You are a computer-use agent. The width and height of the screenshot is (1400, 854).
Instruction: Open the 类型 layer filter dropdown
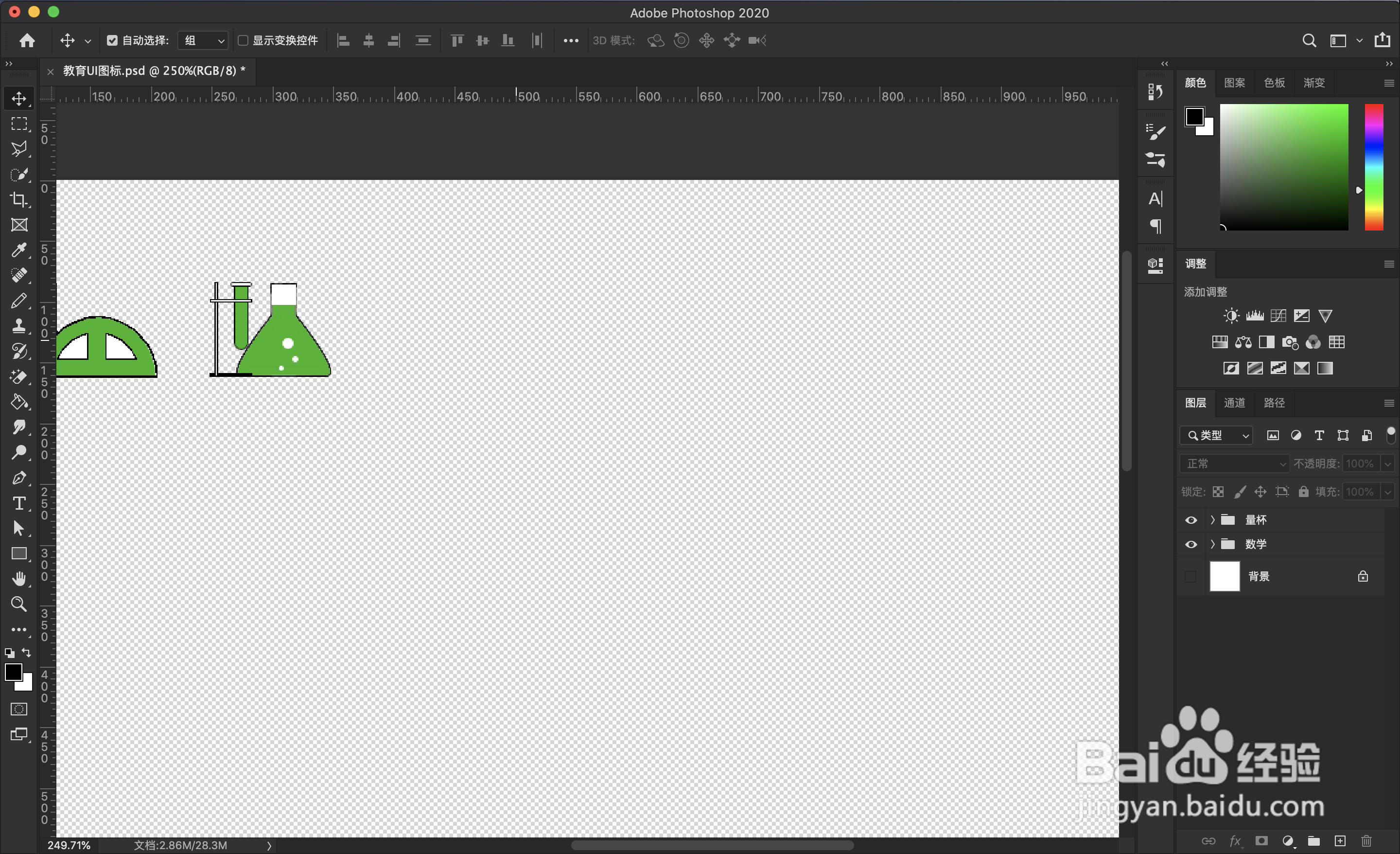[x=1216, y=436]
